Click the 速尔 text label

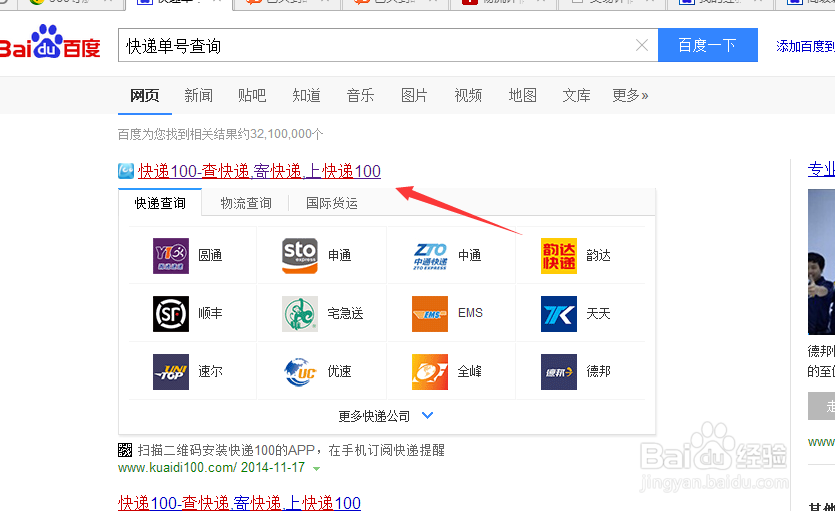point(210,372)
